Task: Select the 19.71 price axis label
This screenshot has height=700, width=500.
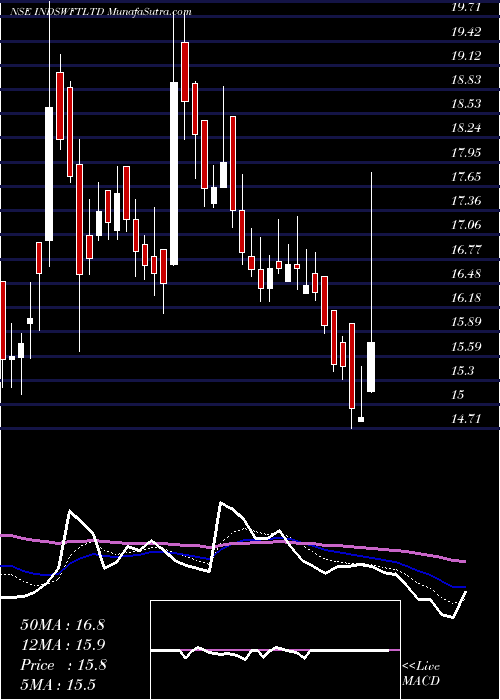Action: pyautogui.click(x=466, y=8)
